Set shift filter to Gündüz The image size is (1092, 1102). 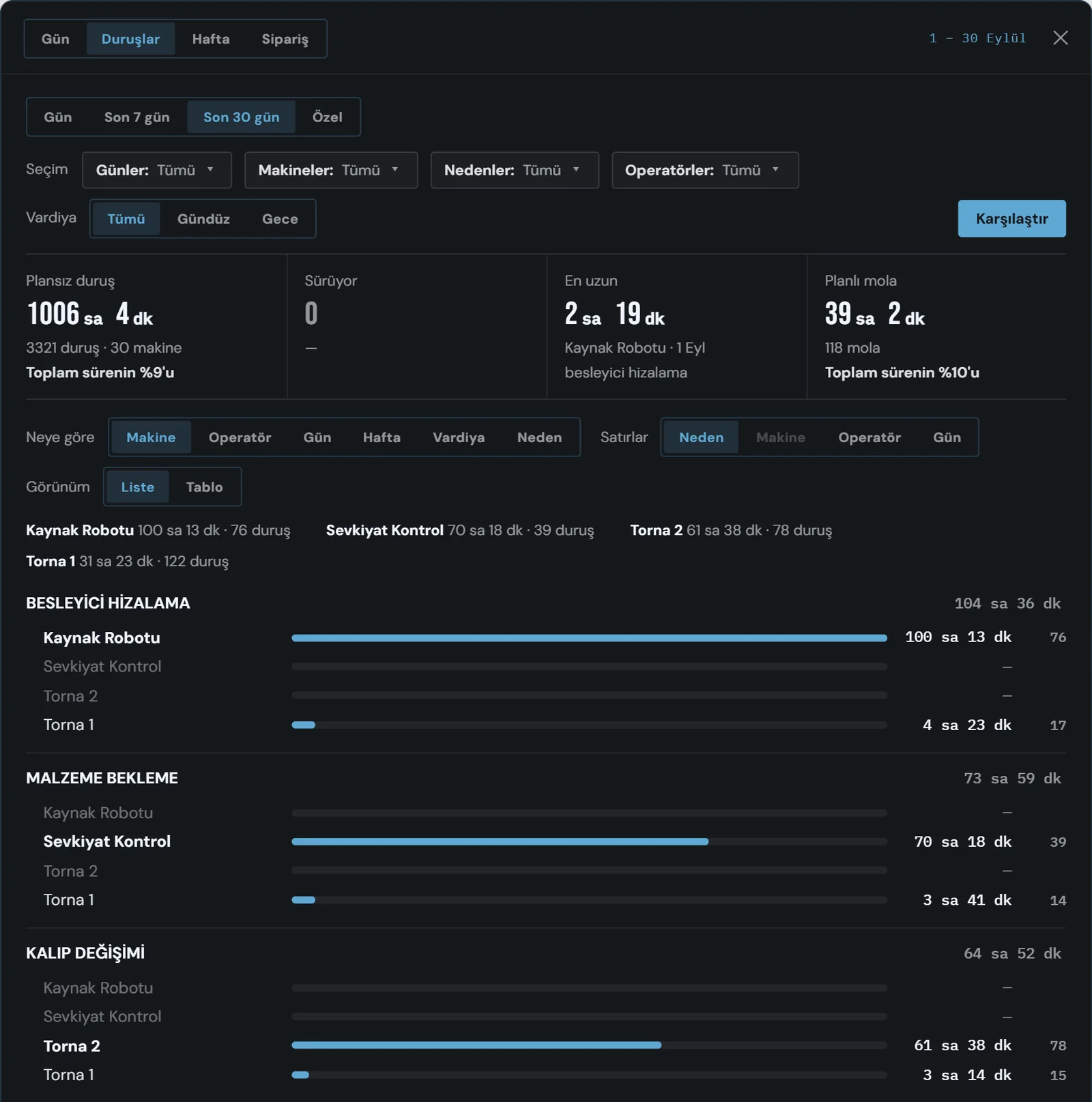tap(203, 219)
